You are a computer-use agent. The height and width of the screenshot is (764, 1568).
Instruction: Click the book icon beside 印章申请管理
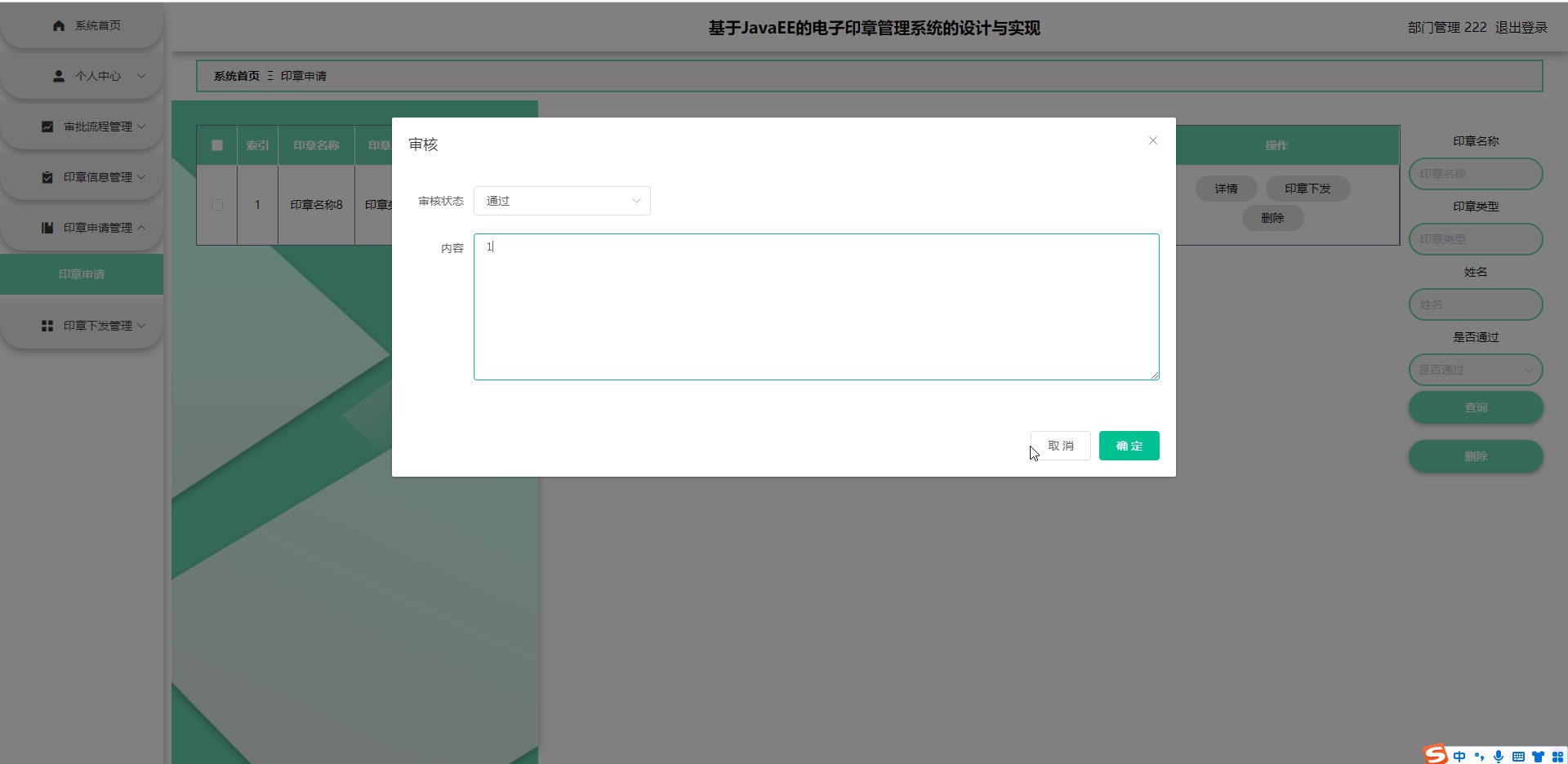(47, 228)
